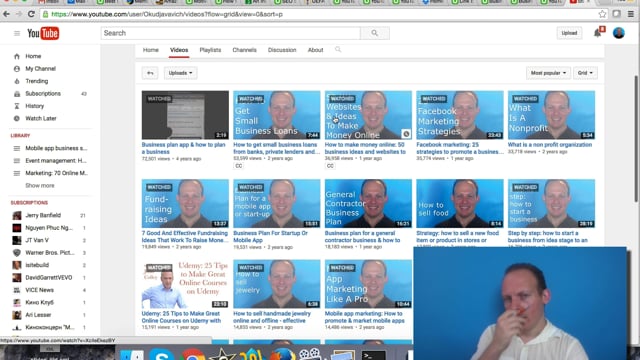Open the account avatar menu

point(619,33)
